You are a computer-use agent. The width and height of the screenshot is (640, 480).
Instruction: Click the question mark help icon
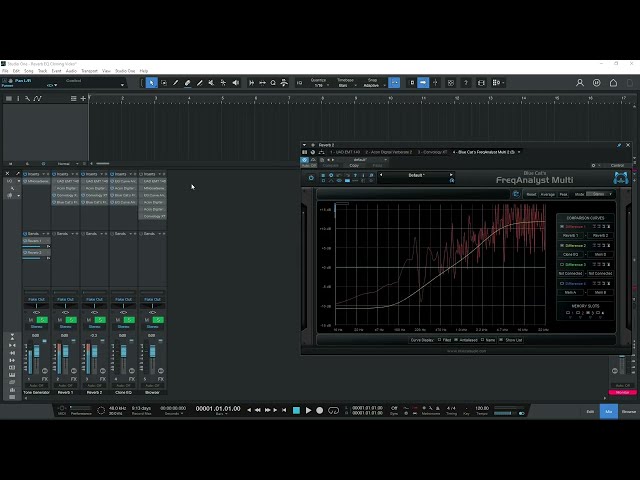point(466,83)
